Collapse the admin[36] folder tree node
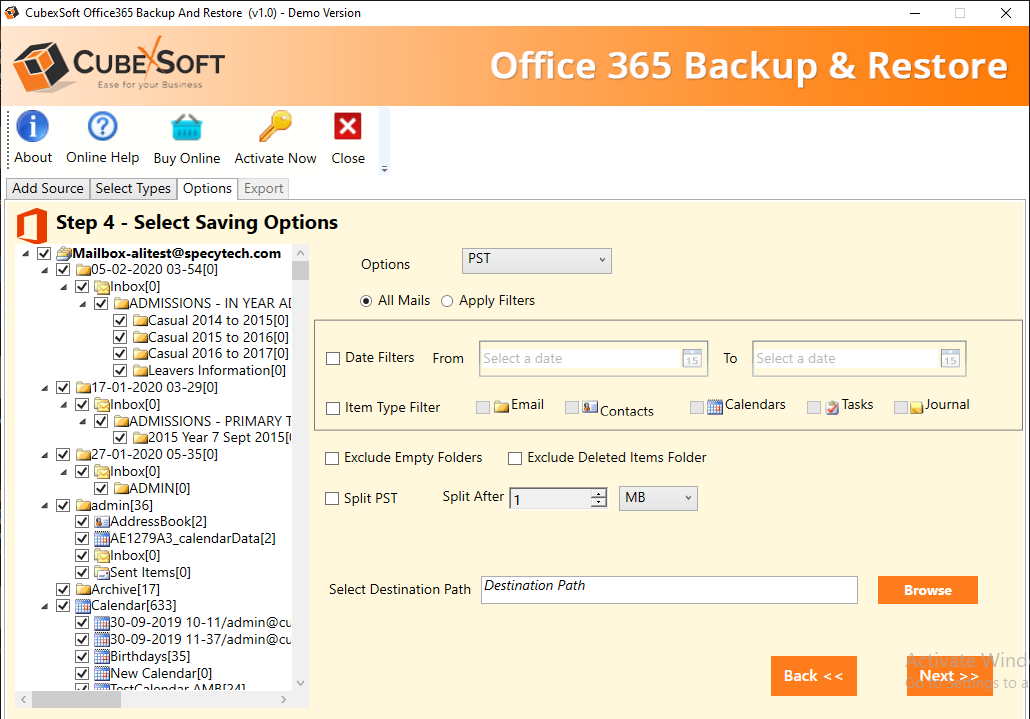 [x=45, y=505]
